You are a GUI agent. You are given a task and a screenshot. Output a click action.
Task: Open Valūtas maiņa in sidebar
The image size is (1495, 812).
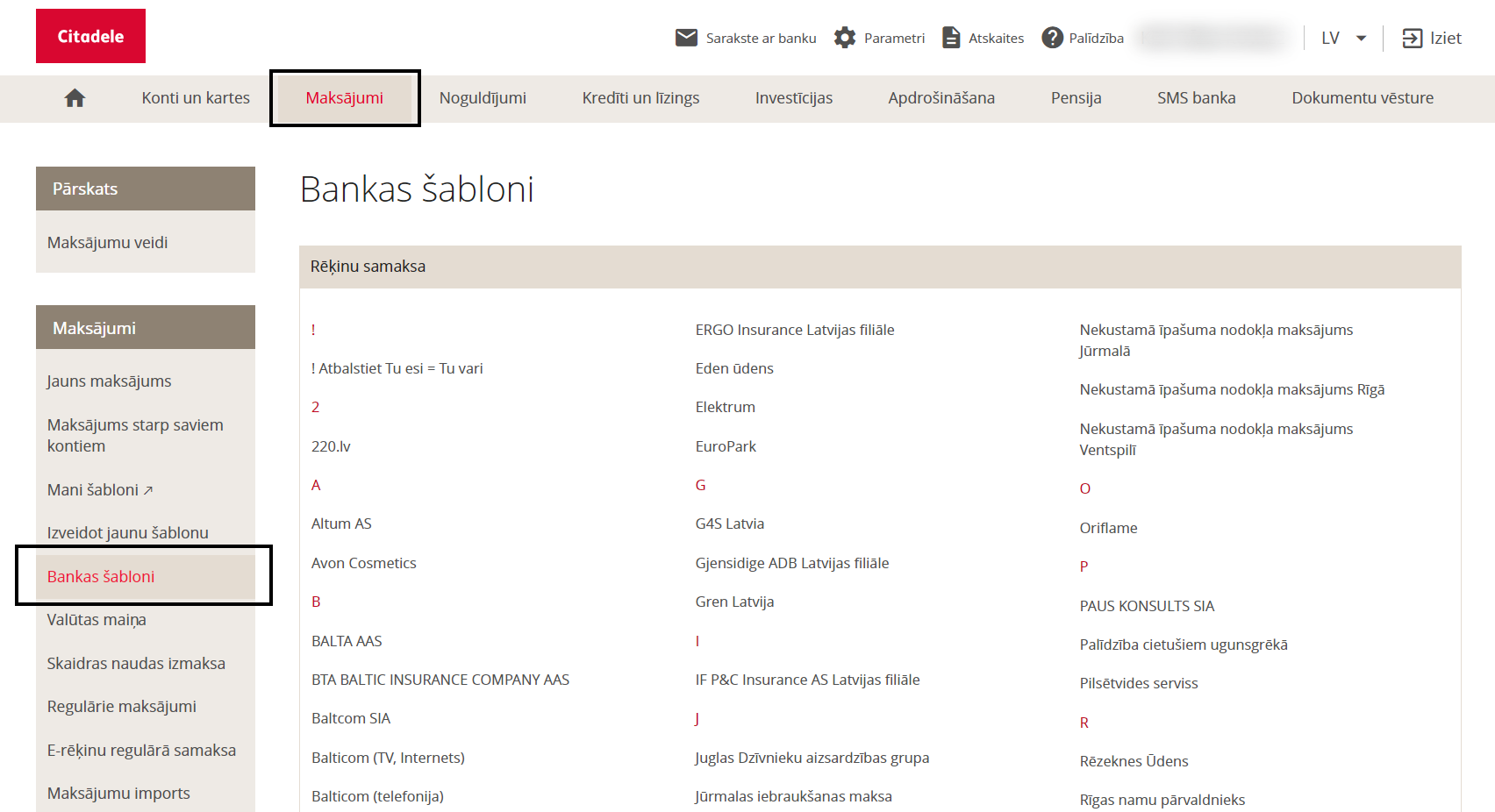pos(97,620)
